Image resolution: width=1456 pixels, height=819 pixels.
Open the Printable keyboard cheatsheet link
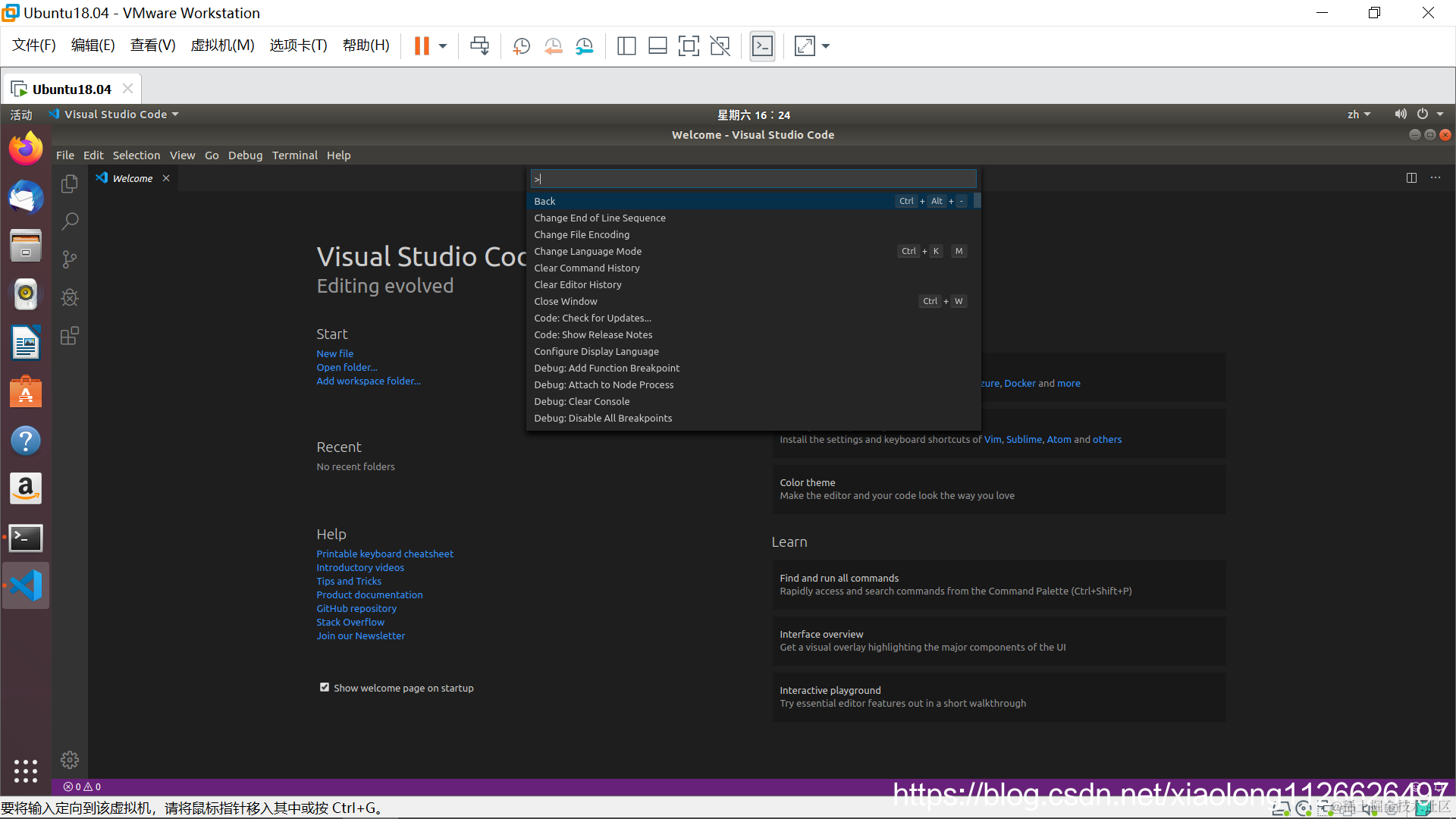tap(384, 554)
